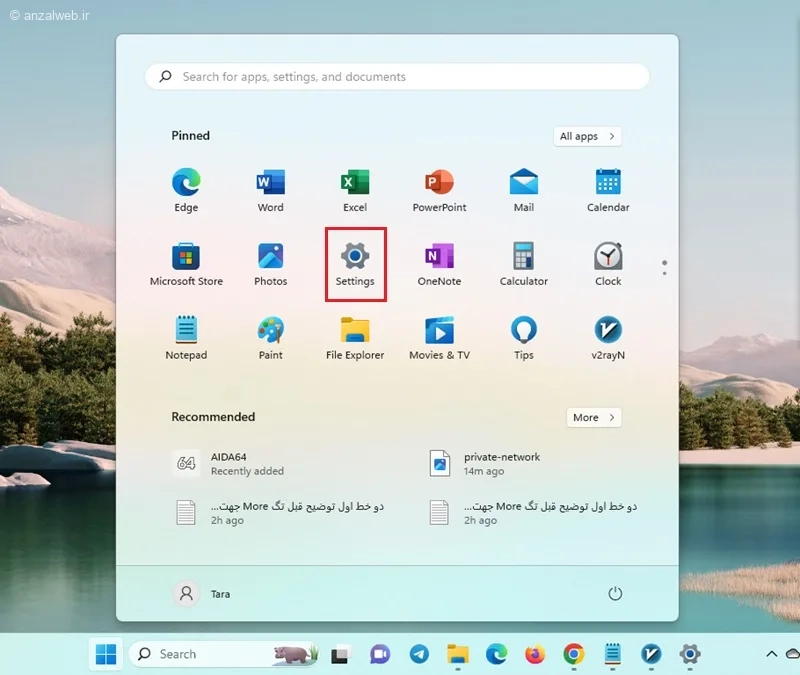Open the Tips app
The image size is (800, 675).
click(523, 338)
